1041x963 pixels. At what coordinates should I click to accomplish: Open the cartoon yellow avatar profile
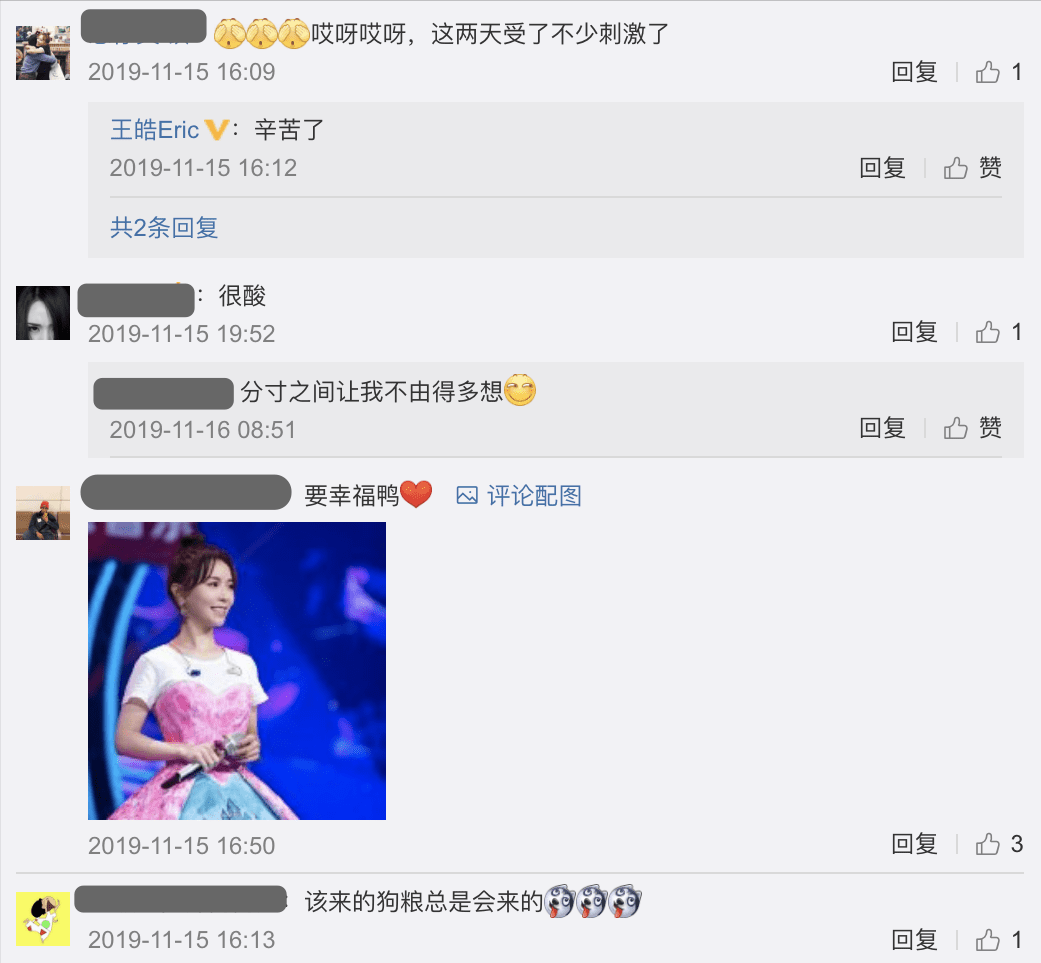pos(43,919)
